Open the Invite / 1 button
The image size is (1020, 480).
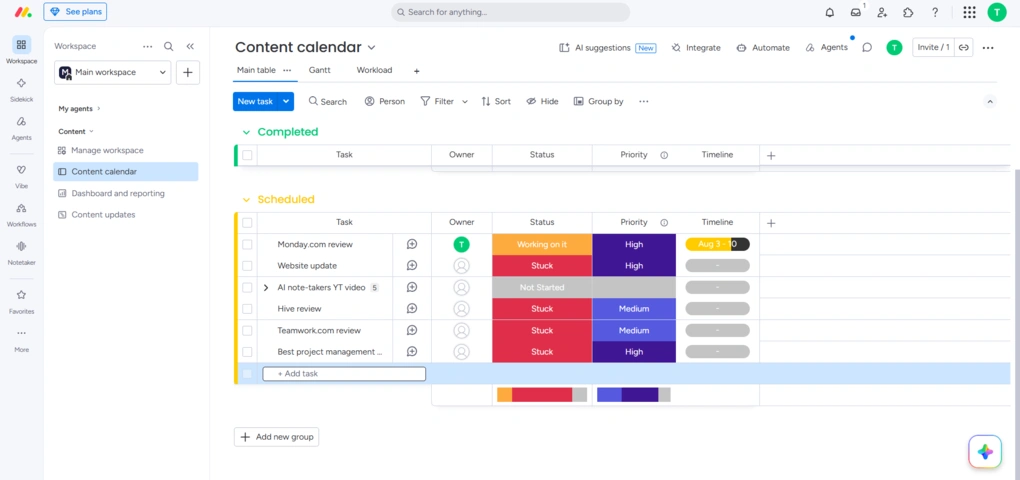(933, 47)
